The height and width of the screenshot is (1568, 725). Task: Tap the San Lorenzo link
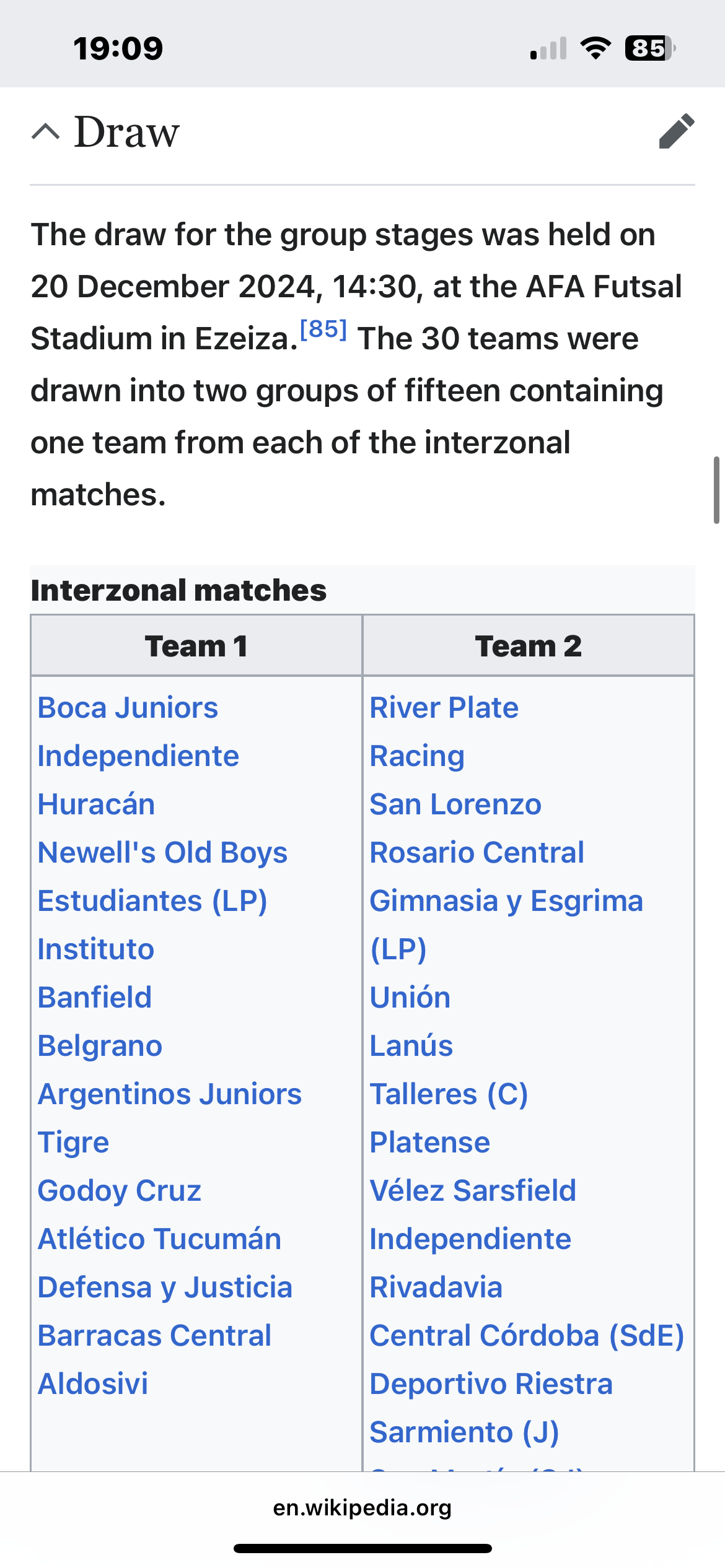(x=455, y=804)
